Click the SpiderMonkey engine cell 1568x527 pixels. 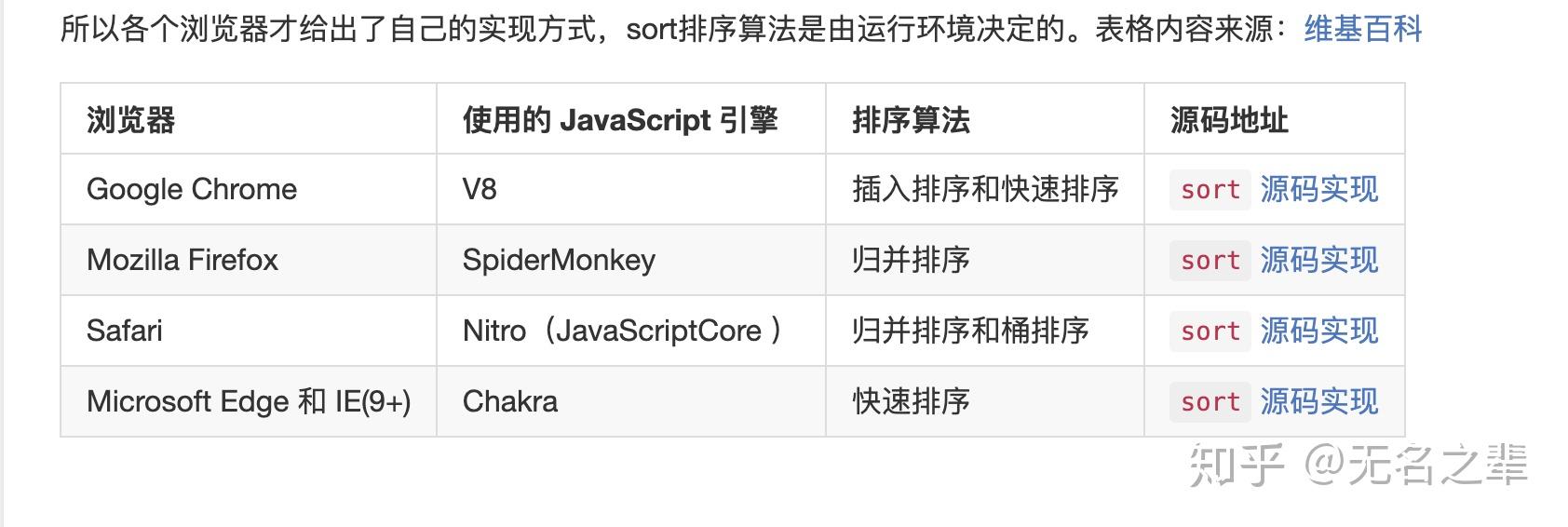[x=559, y=260]
